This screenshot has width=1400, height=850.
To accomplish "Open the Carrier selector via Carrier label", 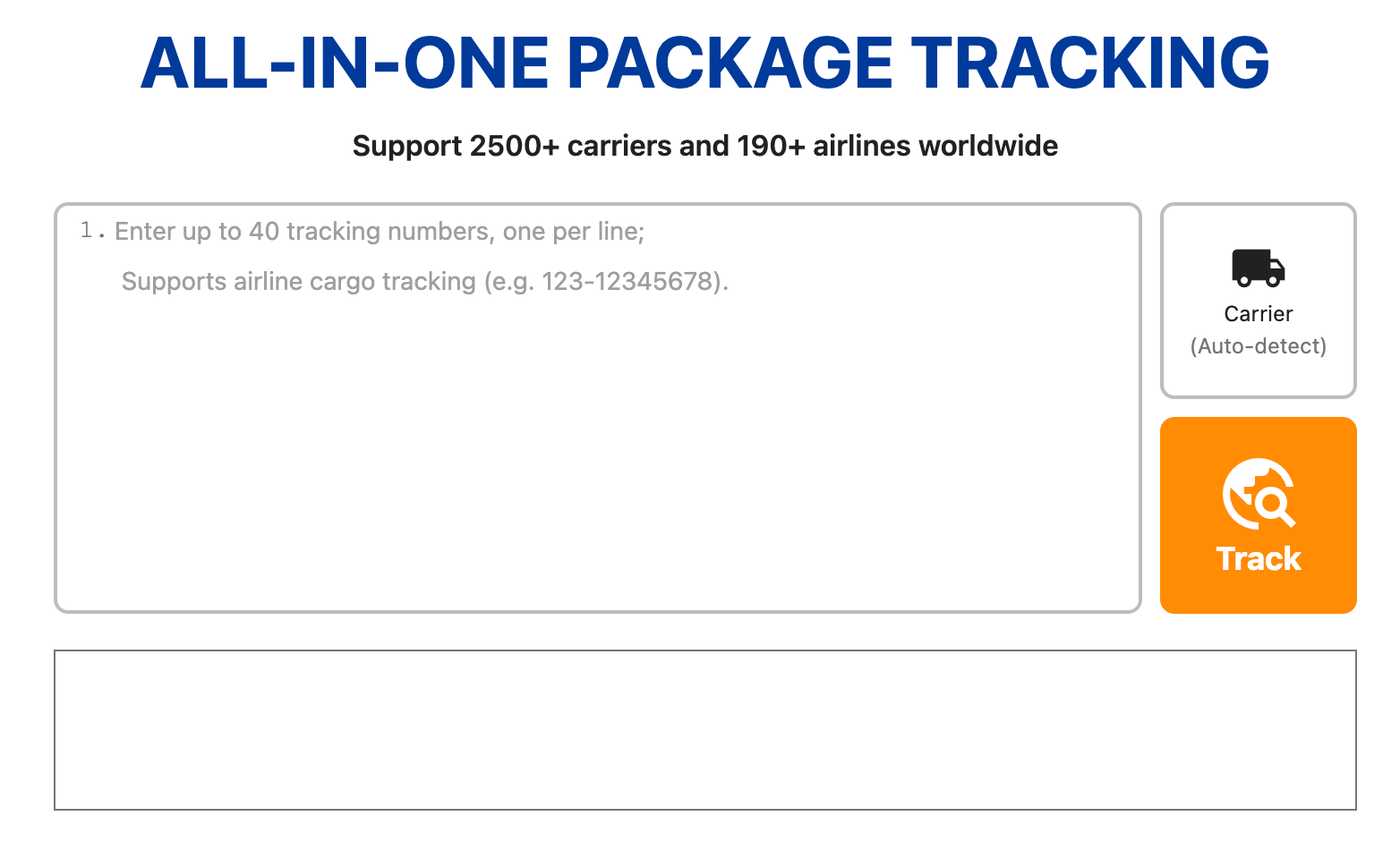I will click(x=1258, y=314).
